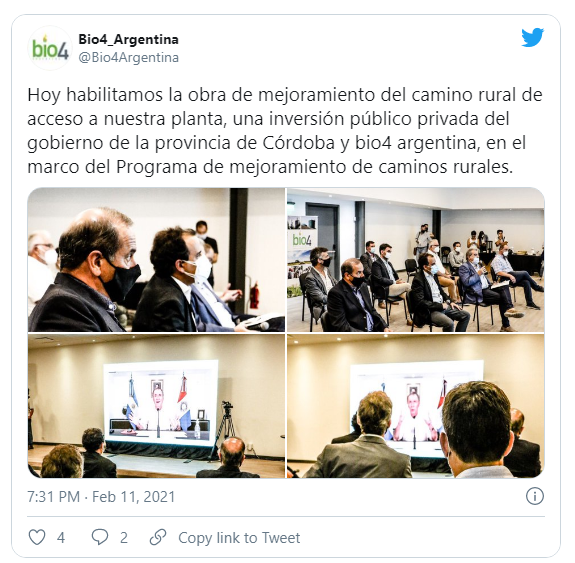Like the tweet with the heart icon
The width and height of the screenshot is (575, 563).
click(37, 538)
